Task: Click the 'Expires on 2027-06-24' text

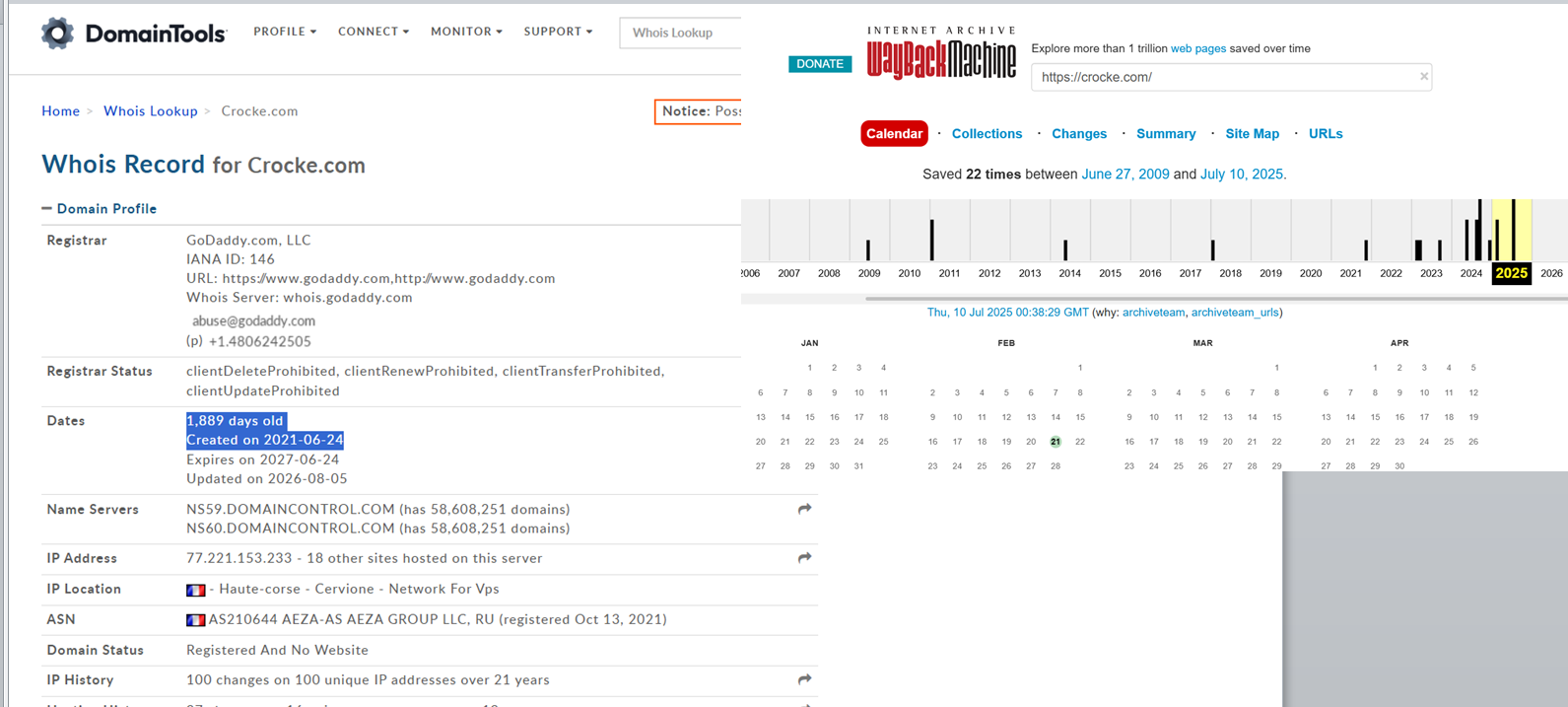Action: pyautogui.click(x=263, y=460)
